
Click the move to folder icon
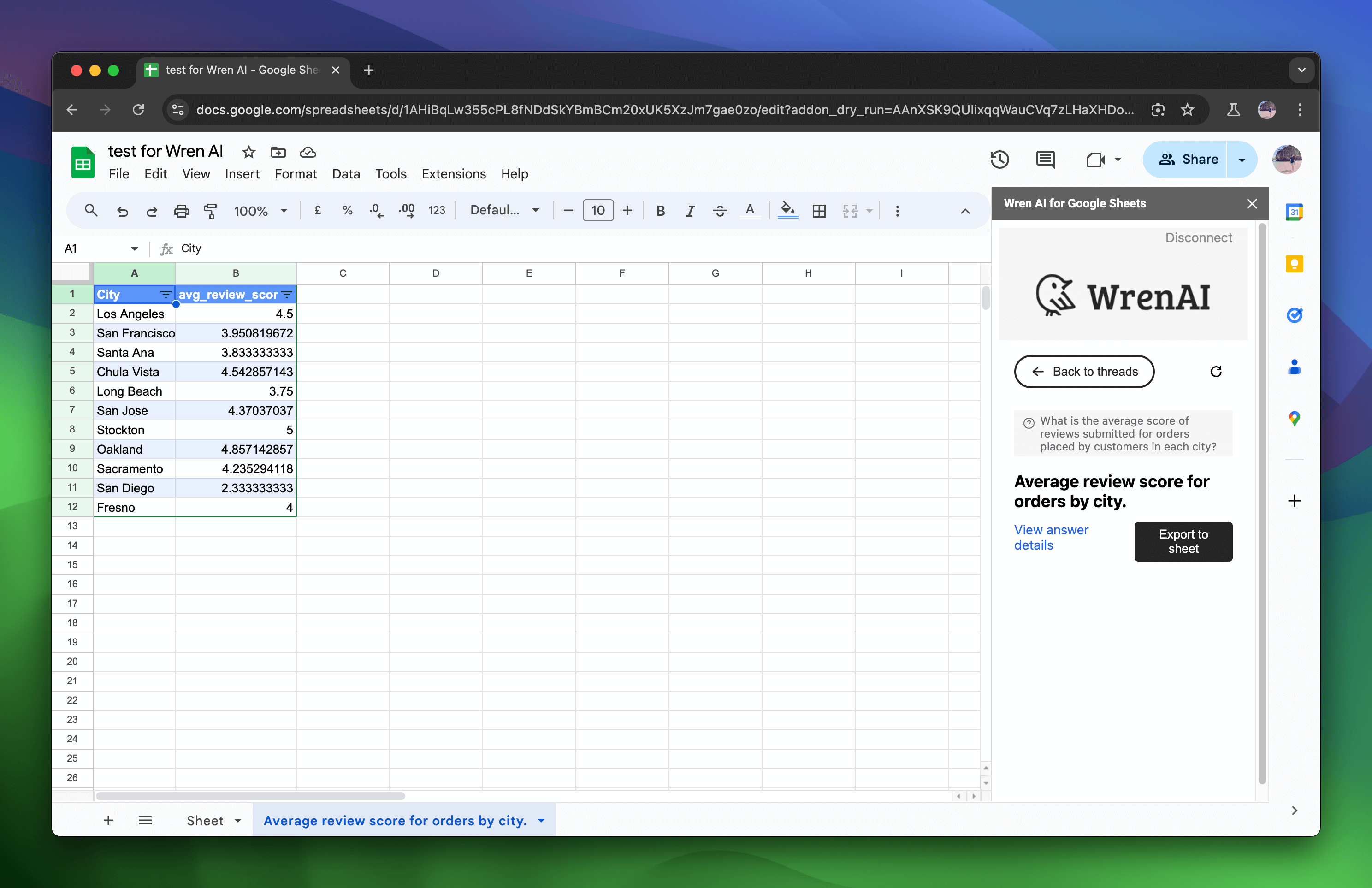[x=278, y=152]
